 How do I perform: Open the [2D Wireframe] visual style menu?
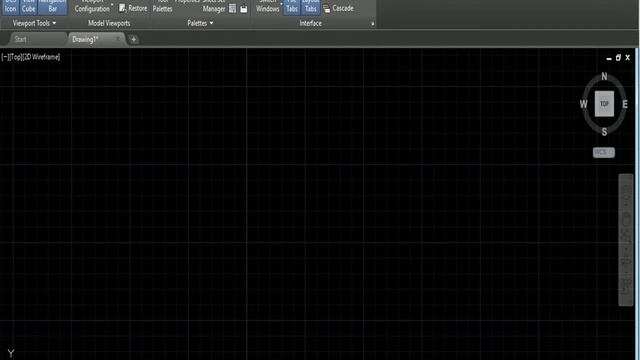42,57
